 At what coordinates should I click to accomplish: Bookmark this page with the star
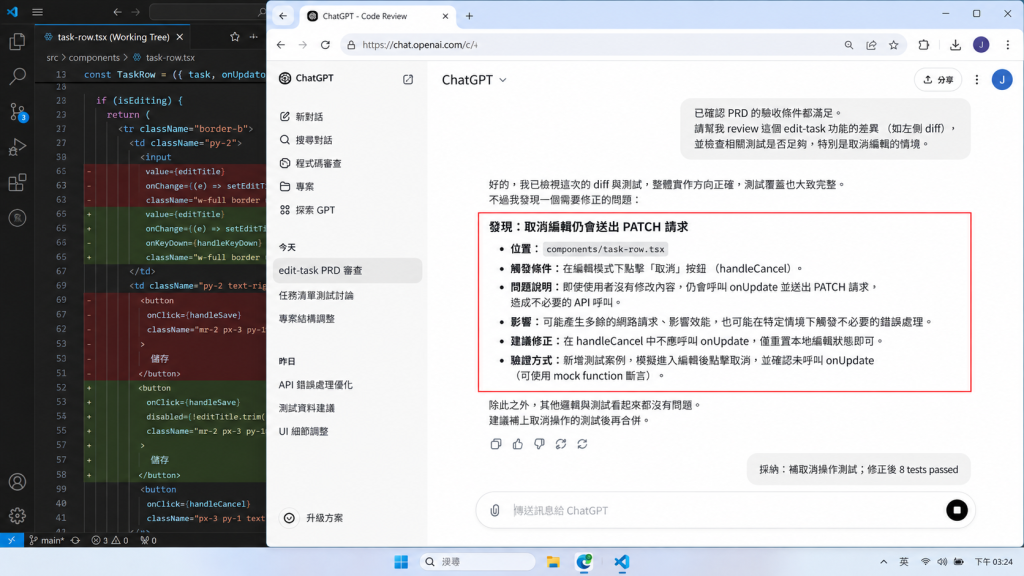(x=893, y=44)
